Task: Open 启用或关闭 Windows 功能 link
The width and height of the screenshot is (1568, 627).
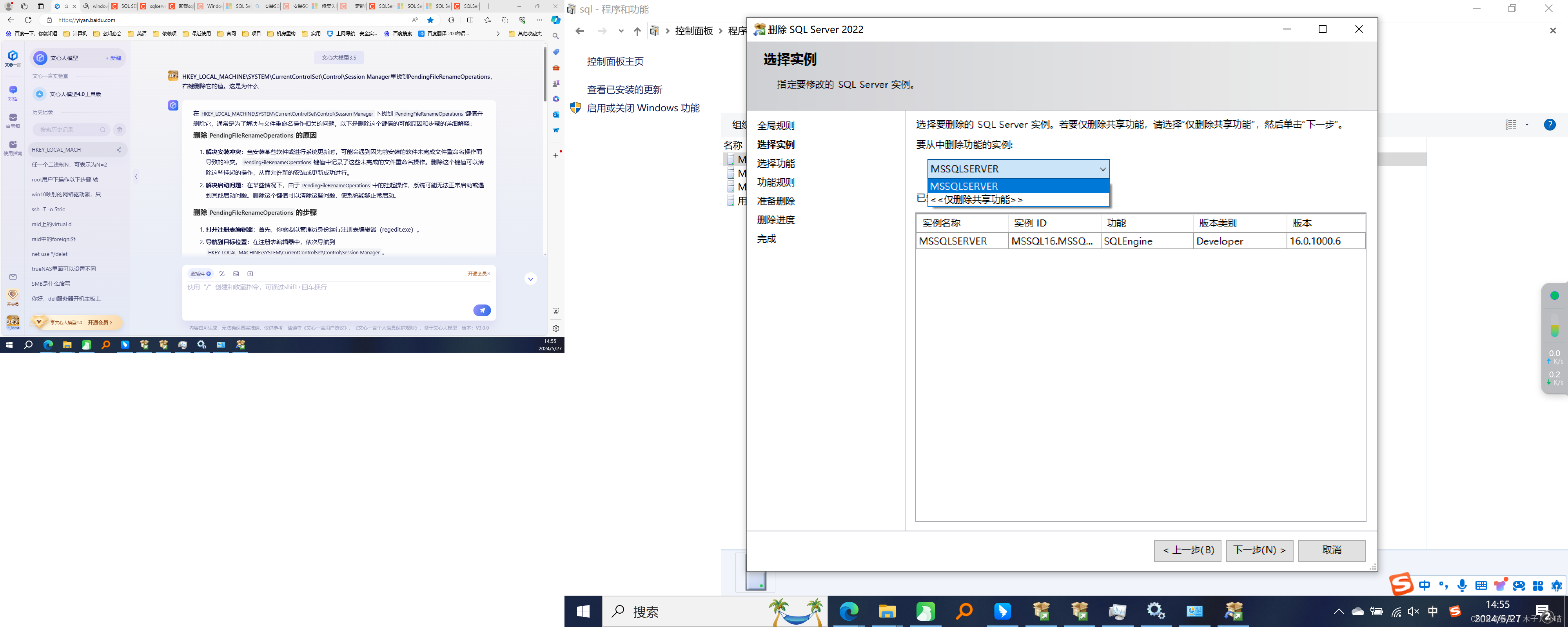Action: coord(643,109)
